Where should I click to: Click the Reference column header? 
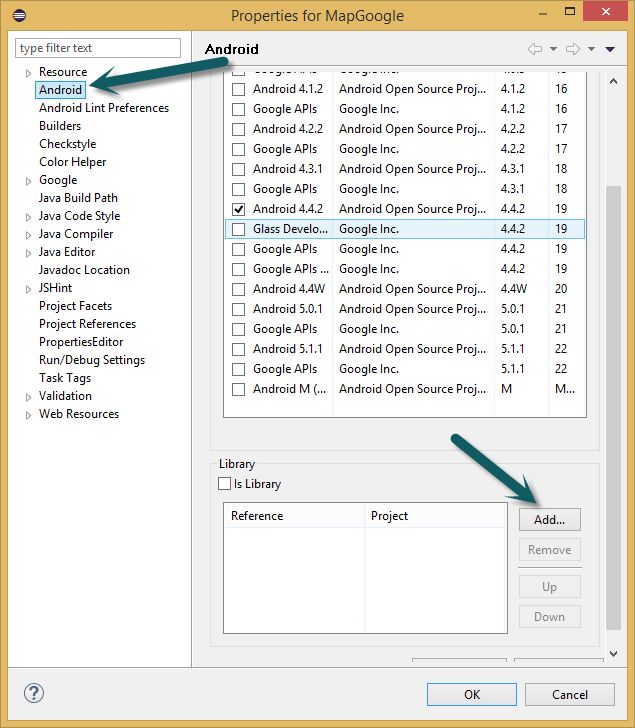coord(294,516)
